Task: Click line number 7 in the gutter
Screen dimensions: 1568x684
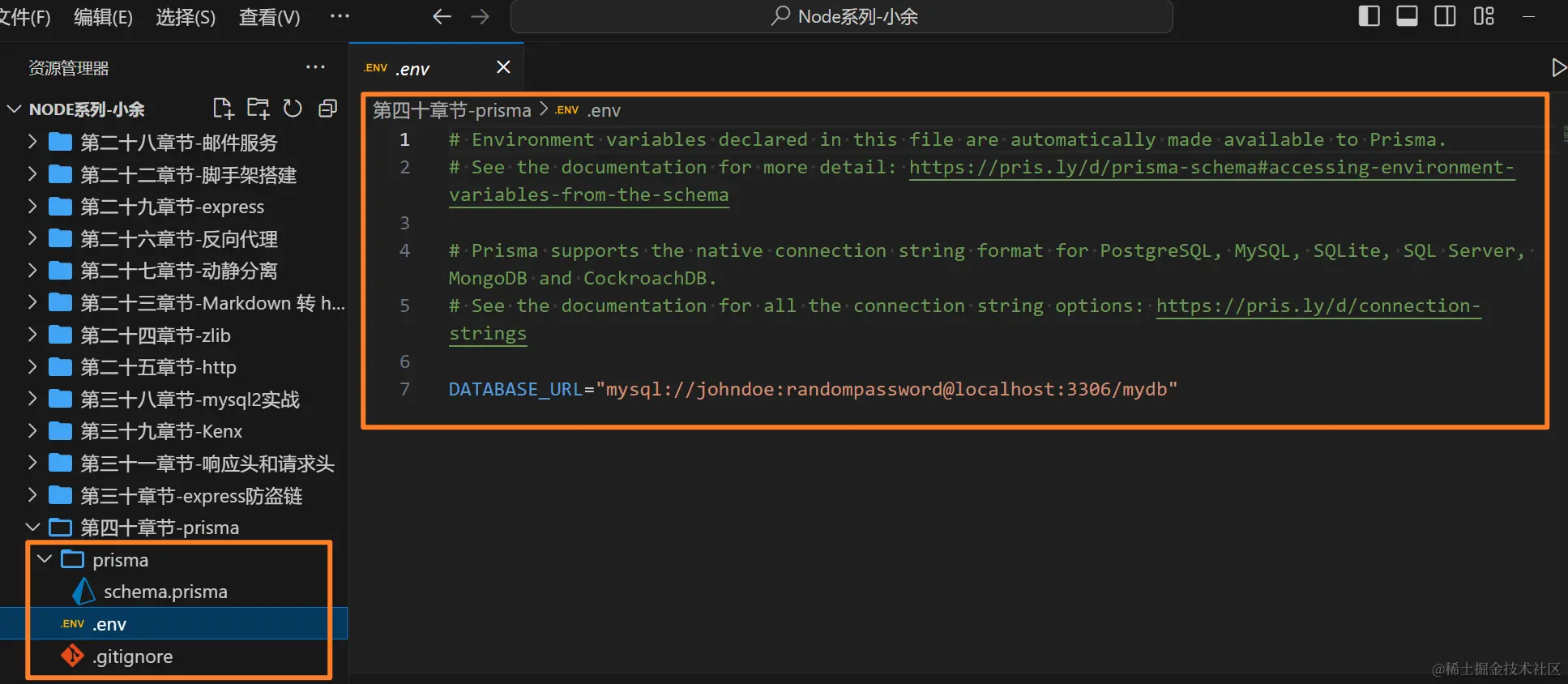Action: click(x=404, y=389)
